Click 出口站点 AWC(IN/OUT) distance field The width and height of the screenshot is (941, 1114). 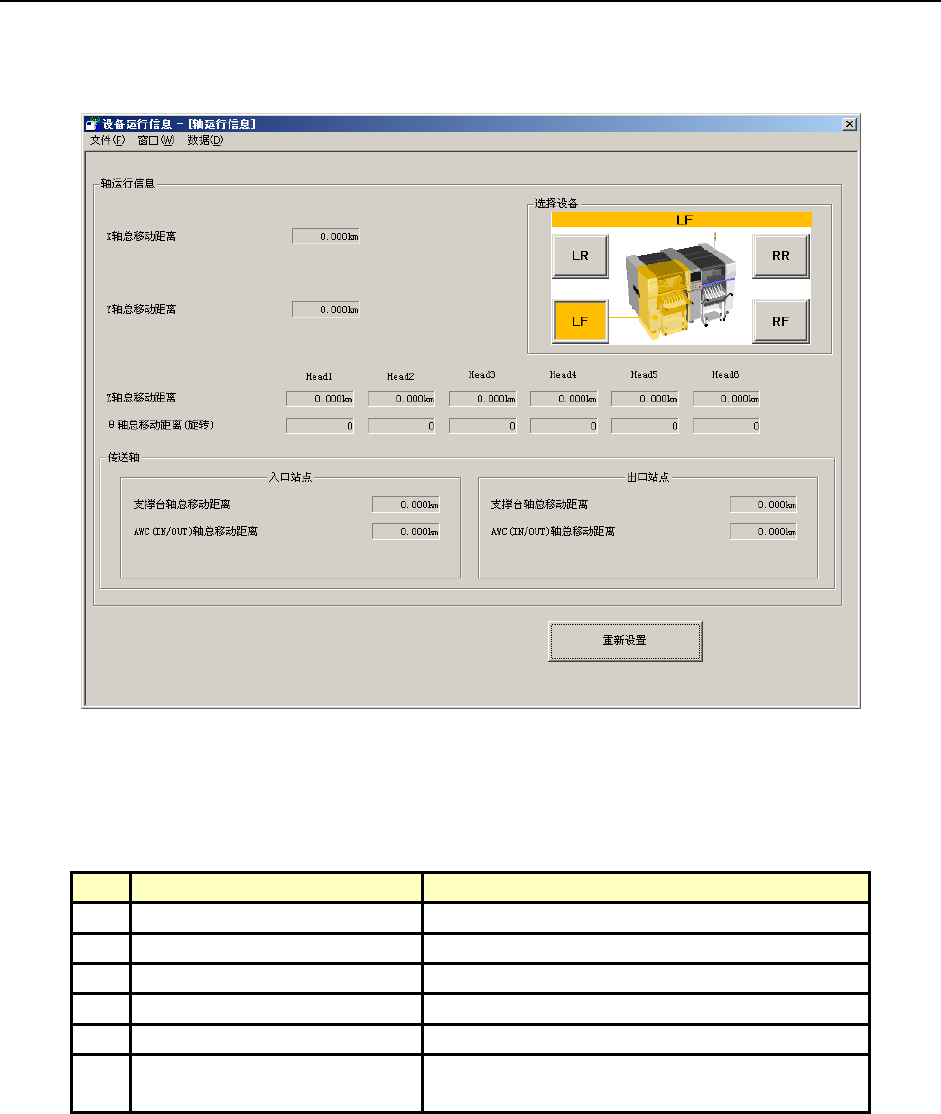[763, 532]
